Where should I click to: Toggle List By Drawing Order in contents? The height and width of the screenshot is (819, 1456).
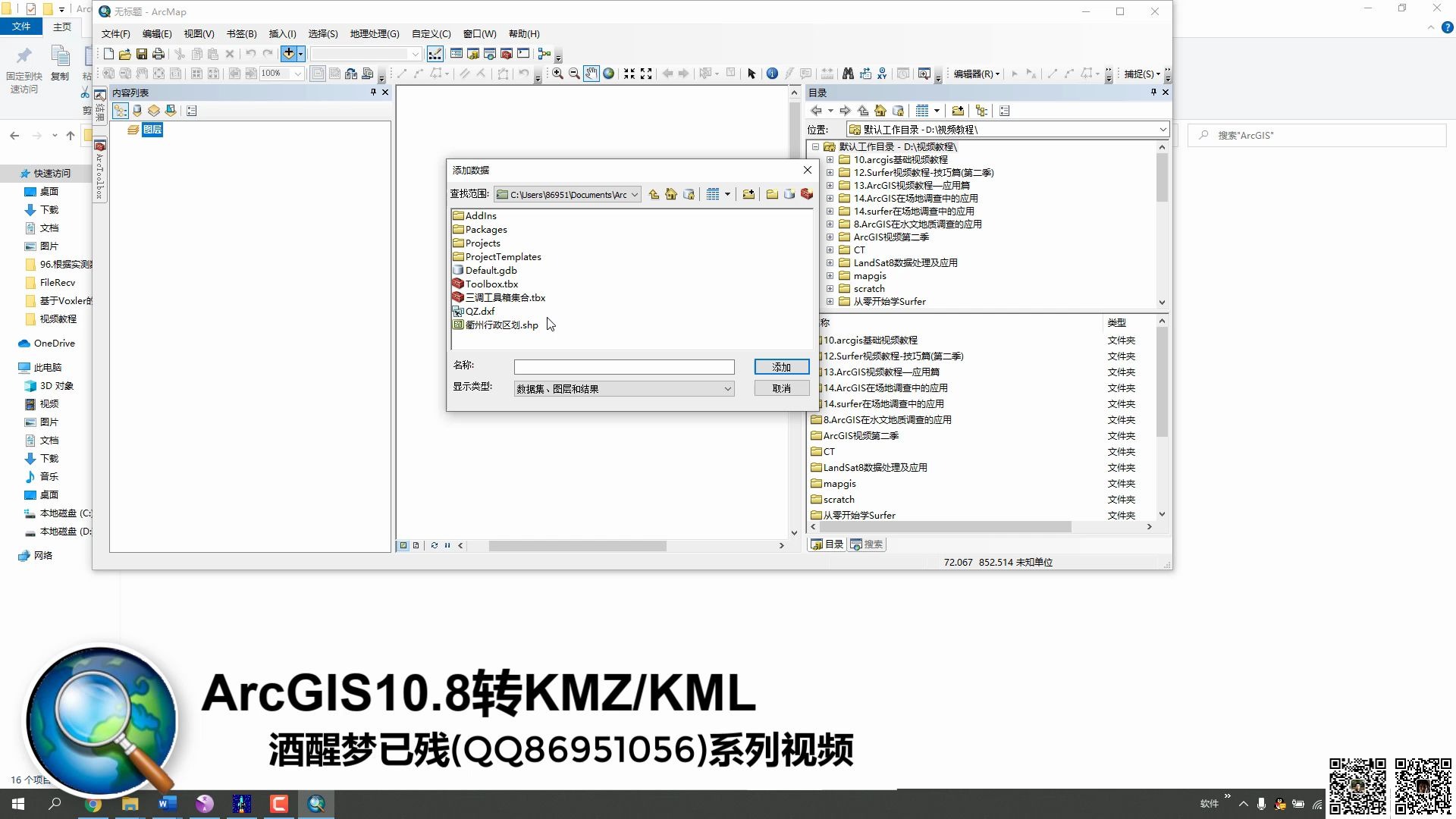tap(121, 111)
